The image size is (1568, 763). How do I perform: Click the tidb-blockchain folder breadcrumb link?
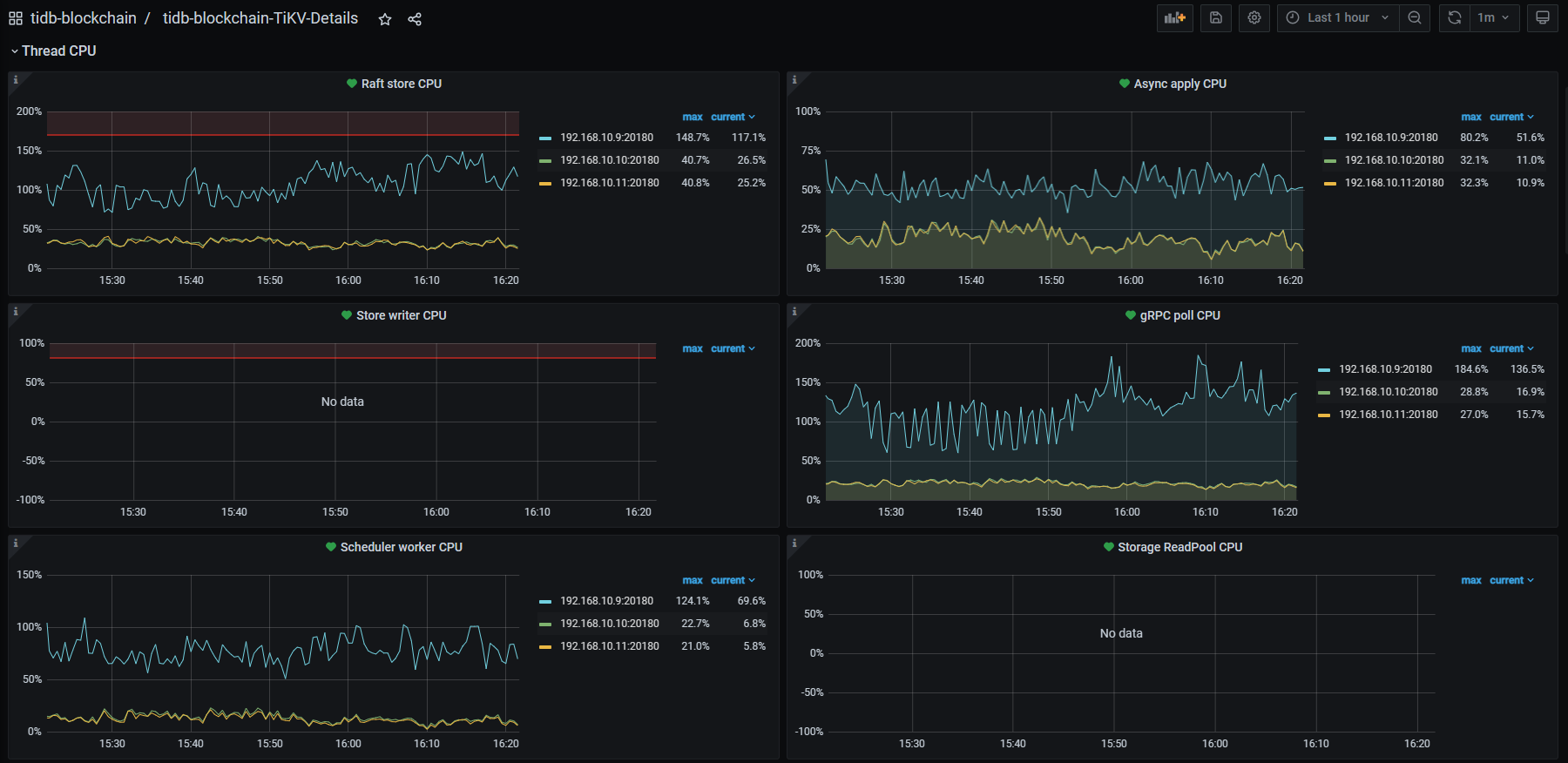click(84, 18)
